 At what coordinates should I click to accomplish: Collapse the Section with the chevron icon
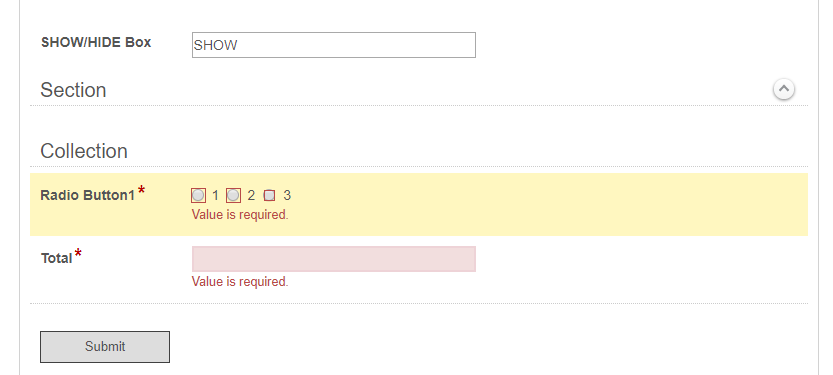pos(784,89)
